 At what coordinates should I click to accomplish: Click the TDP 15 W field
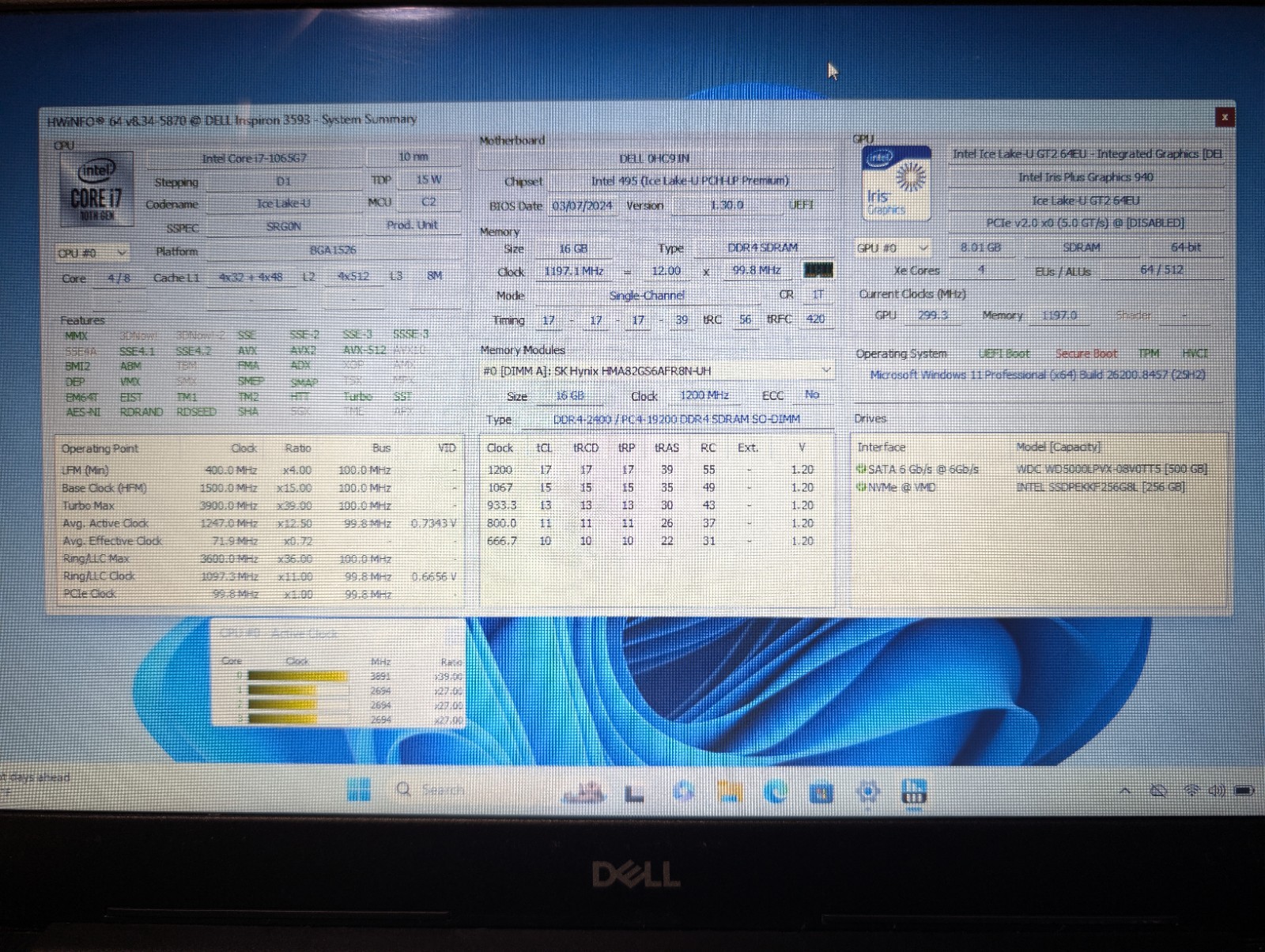[x=429, y=180]
